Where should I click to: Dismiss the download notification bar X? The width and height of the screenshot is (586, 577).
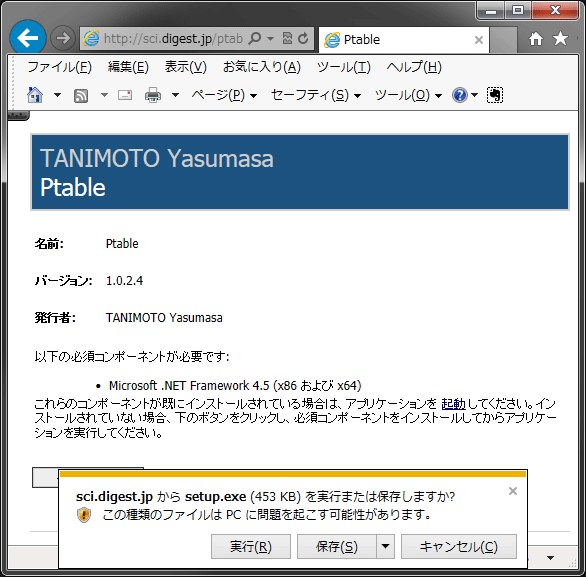tap(513, 491)
